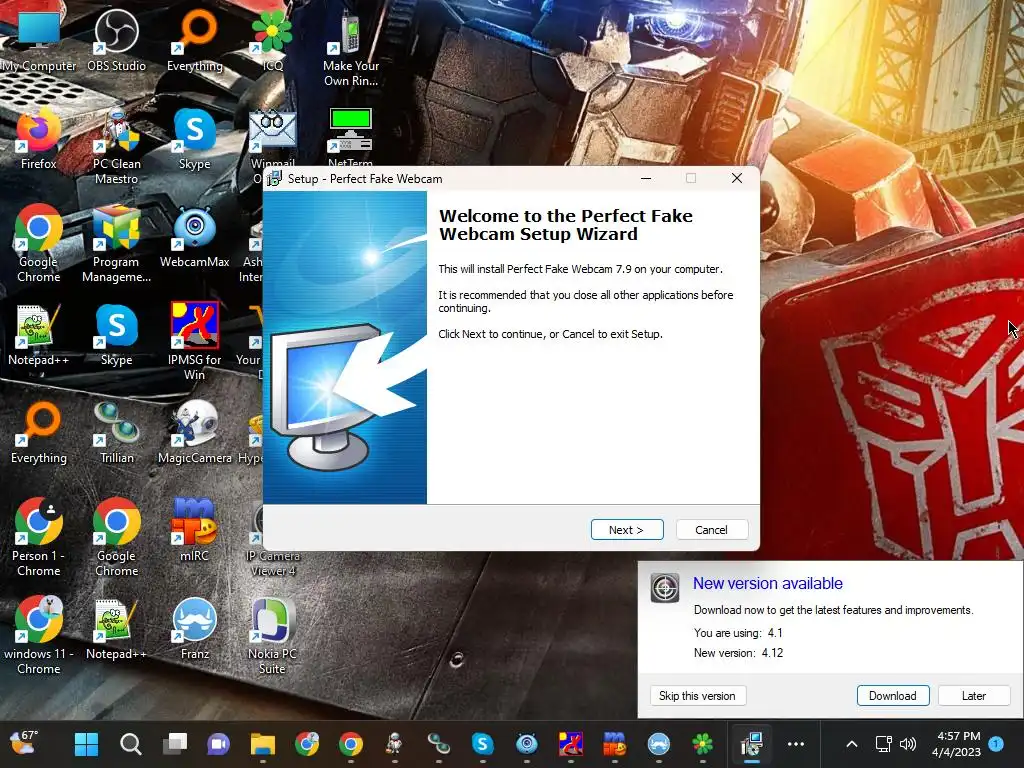This screenshot has width=1024, height=768.
Task: Minimize the Setup - Perfect Fake Webcam window
Action: click(646, 178)
